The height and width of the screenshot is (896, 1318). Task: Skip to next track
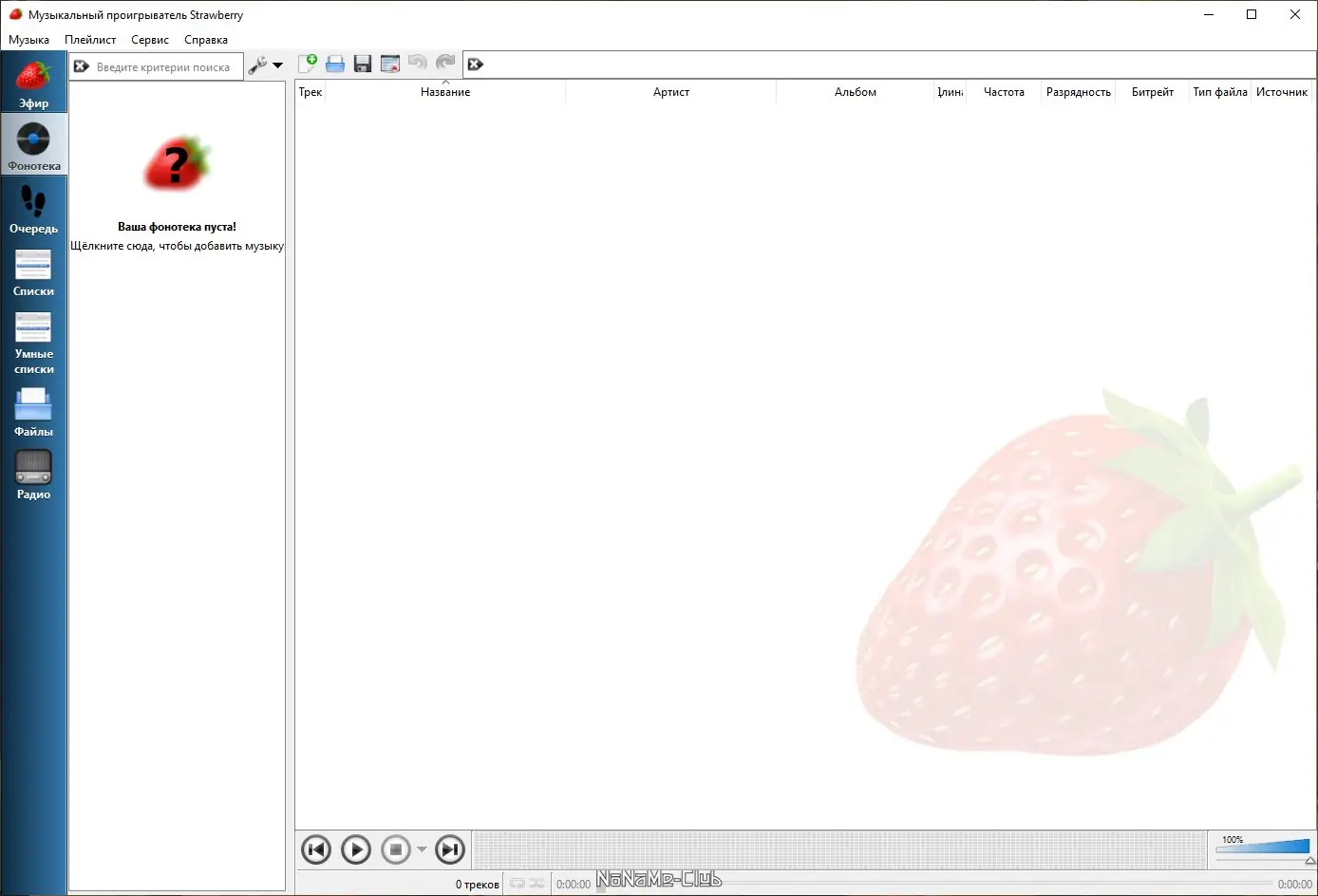450,849
